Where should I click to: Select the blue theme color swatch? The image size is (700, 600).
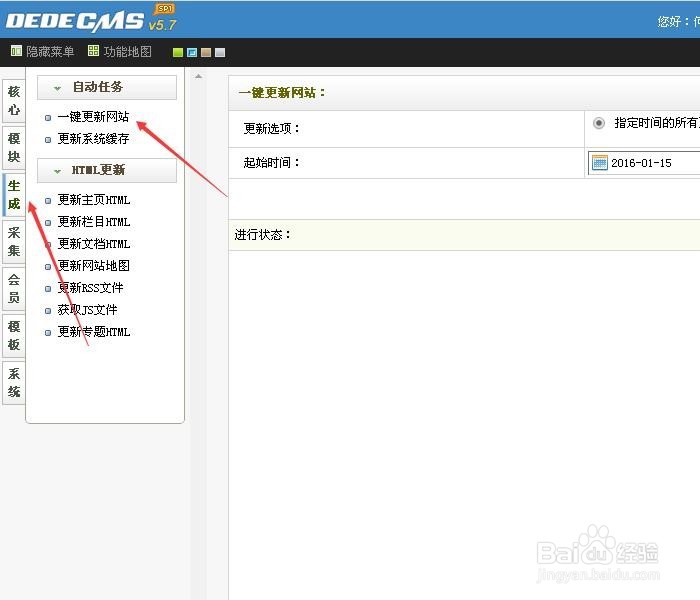coord(192,52)
